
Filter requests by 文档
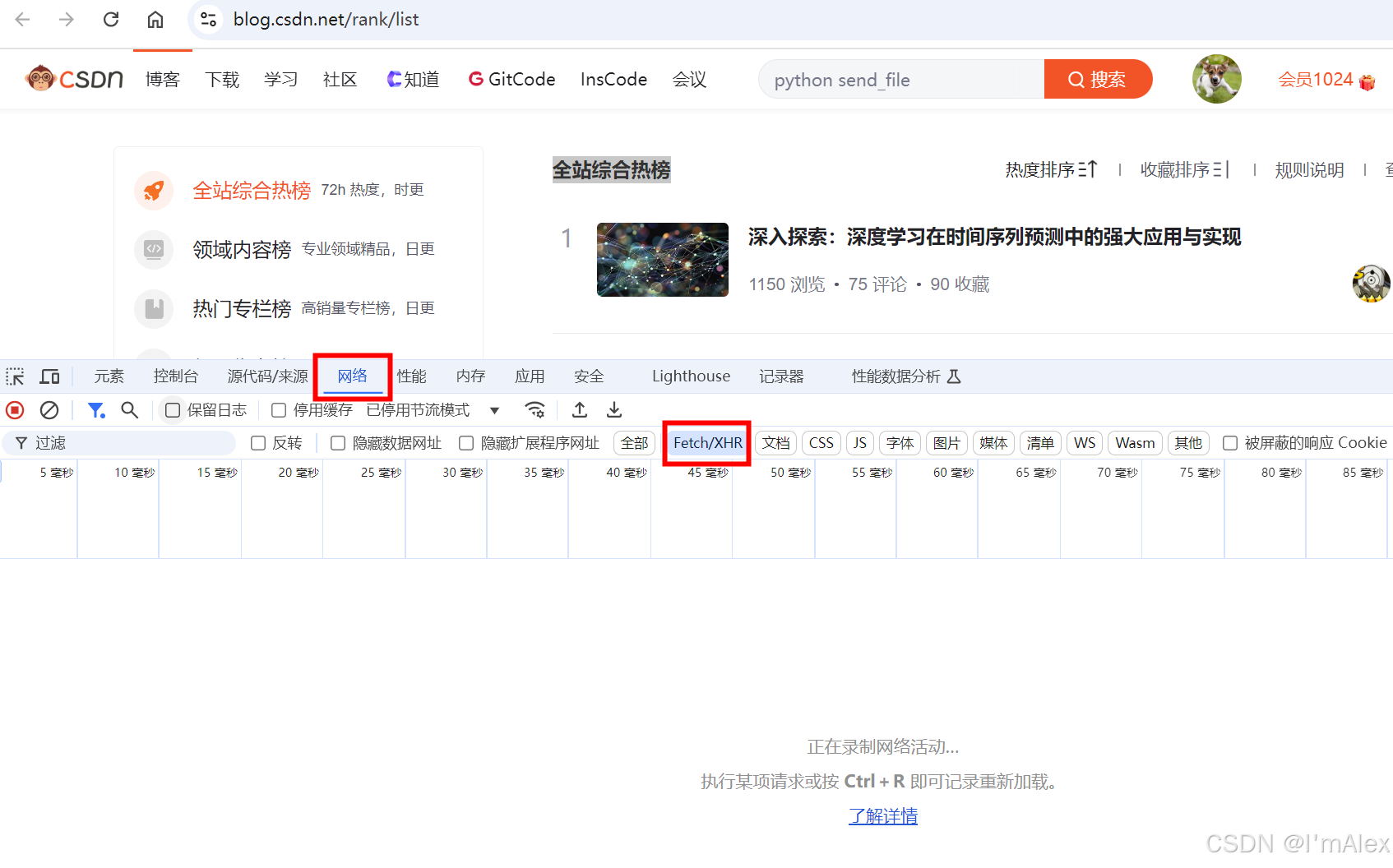coord(775,443)
